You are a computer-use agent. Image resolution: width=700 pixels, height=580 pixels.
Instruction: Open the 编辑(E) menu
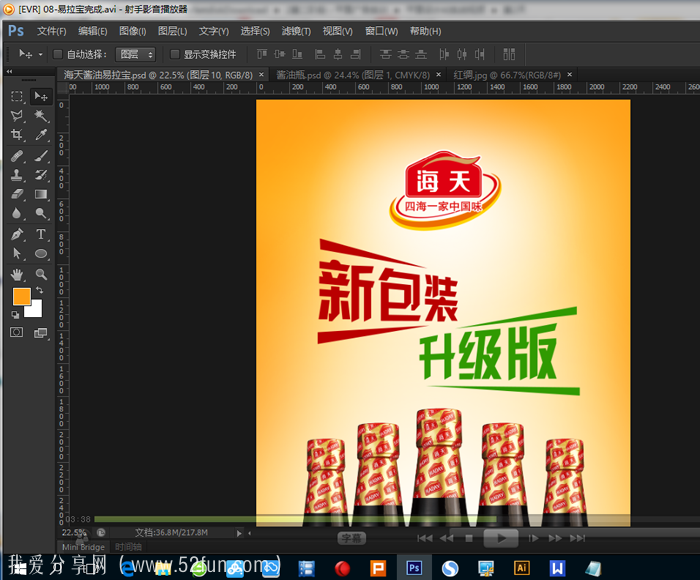[93, 31]
